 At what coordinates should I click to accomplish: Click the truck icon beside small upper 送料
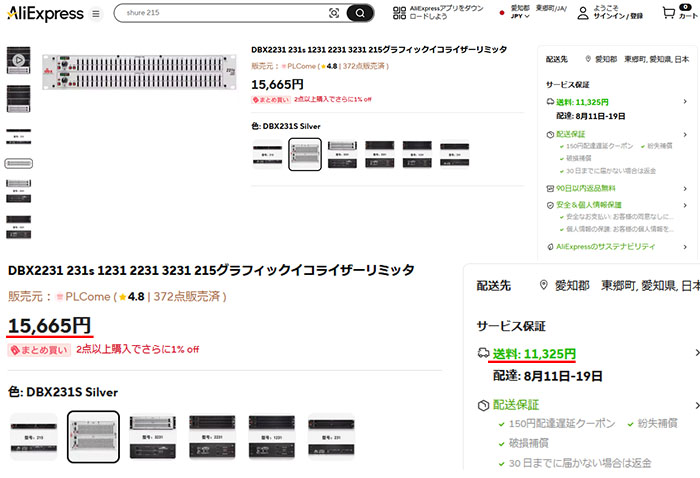pos(550,102)
